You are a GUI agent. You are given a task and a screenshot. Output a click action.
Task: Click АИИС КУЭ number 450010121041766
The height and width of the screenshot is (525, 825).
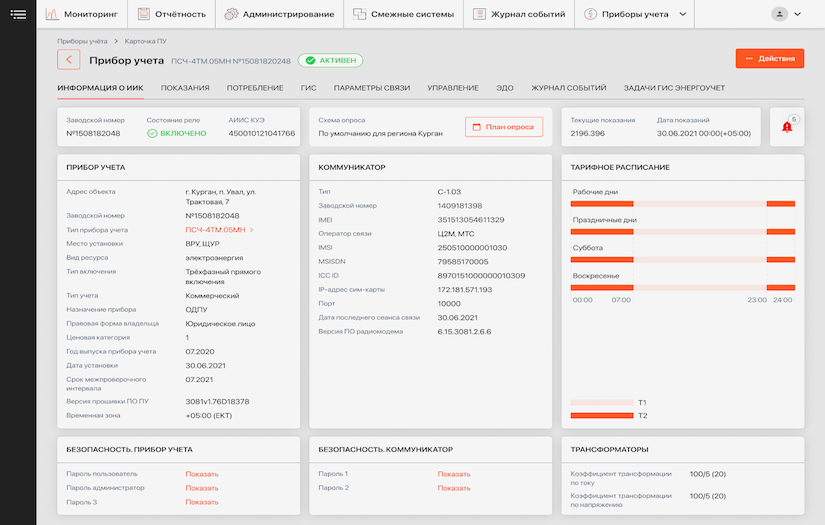261,133
